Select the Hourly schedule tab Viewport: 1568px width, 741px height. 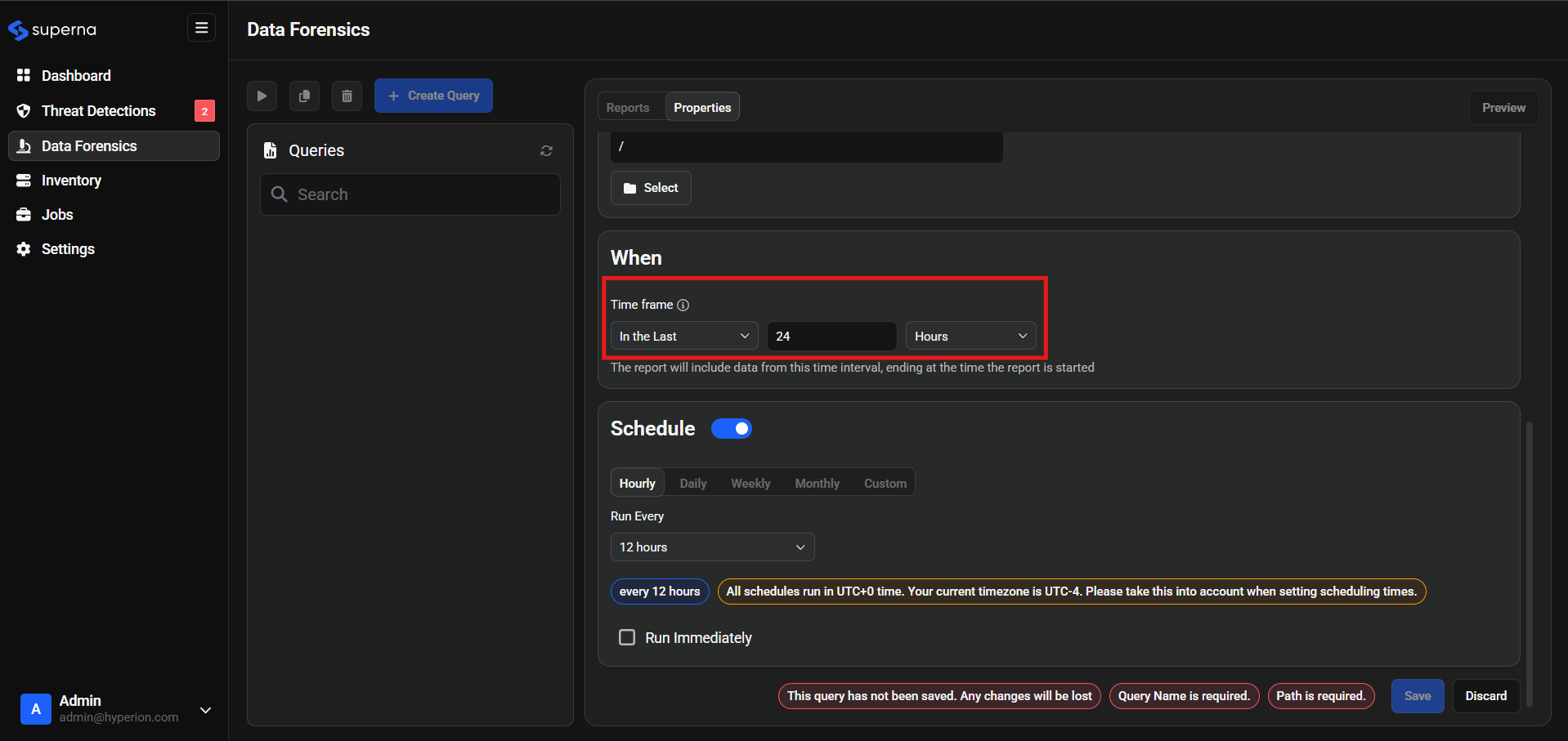(x=638, y=483)
